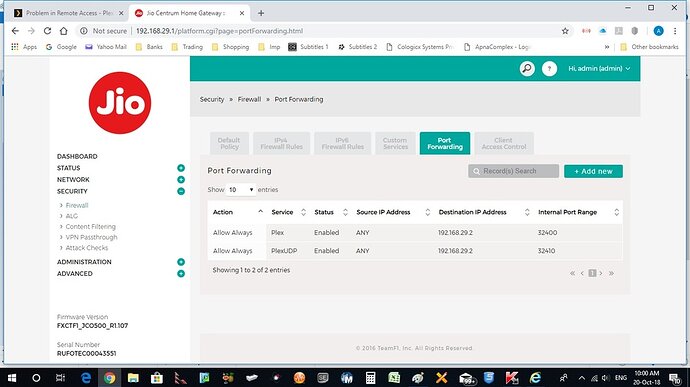
Task: Open the Show entries count dropdown
Action: [241, 190]
